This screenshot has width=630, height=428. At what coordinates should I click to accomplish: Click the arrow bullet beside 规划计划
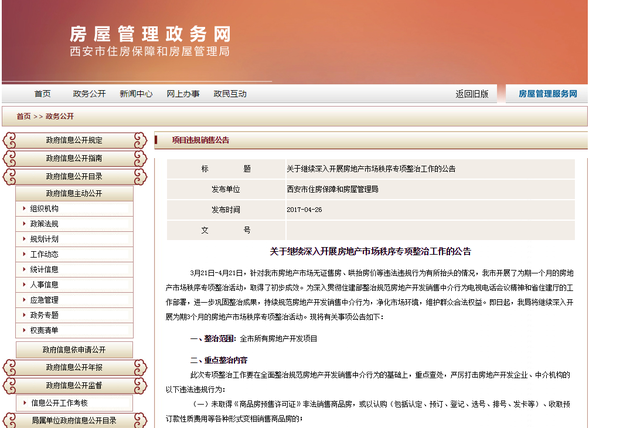(x=22, y=240)
